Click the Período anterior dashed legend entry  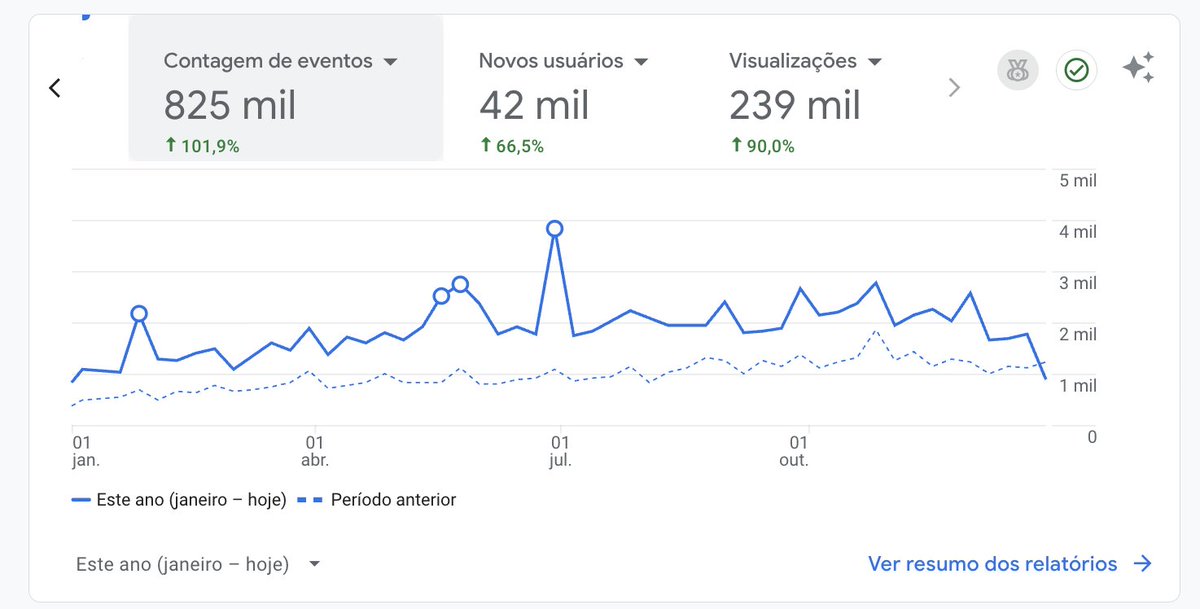[377, 499]
